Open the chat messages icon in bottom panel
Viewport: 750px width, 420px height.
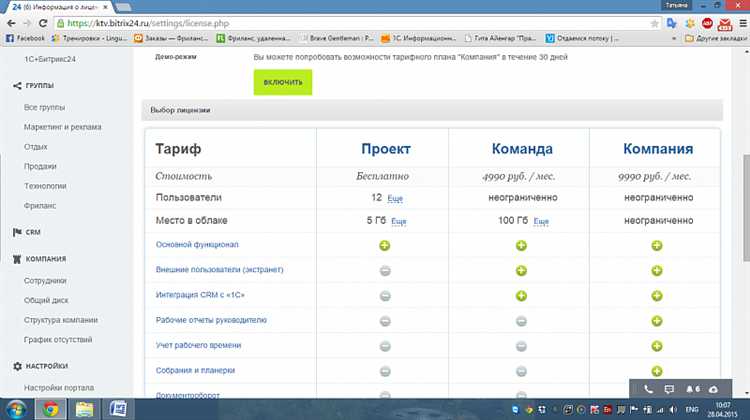coord(669,389)
